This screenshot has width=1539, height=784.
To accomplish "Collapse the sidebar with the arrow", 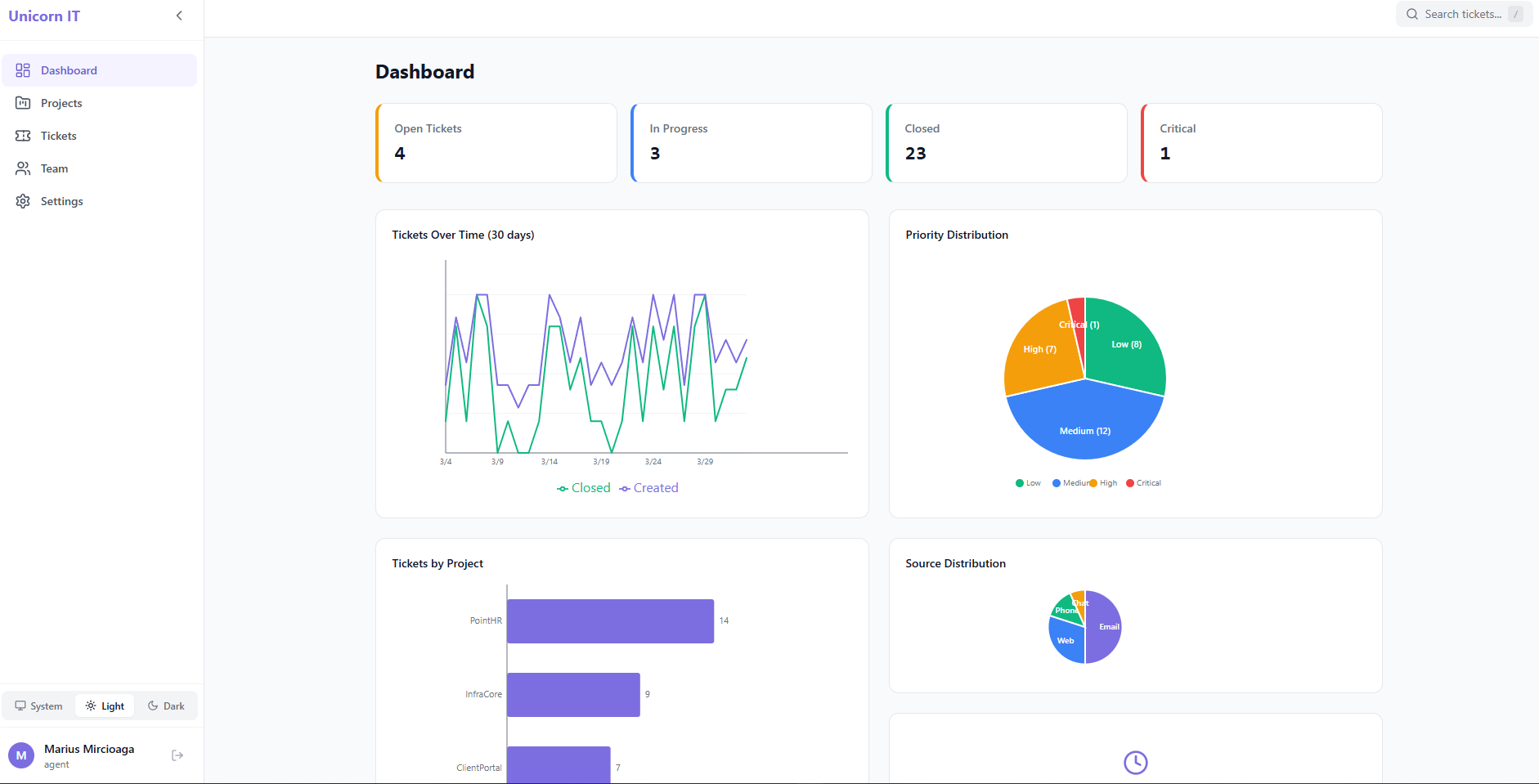I will (179, 15).
